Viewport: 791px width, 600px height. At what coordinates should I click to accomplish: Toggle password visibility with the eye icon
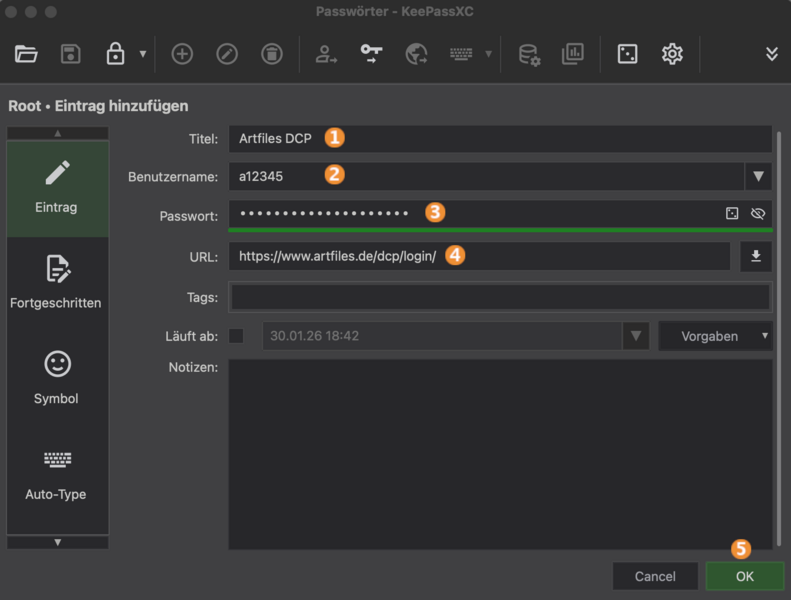click(757, 213)
